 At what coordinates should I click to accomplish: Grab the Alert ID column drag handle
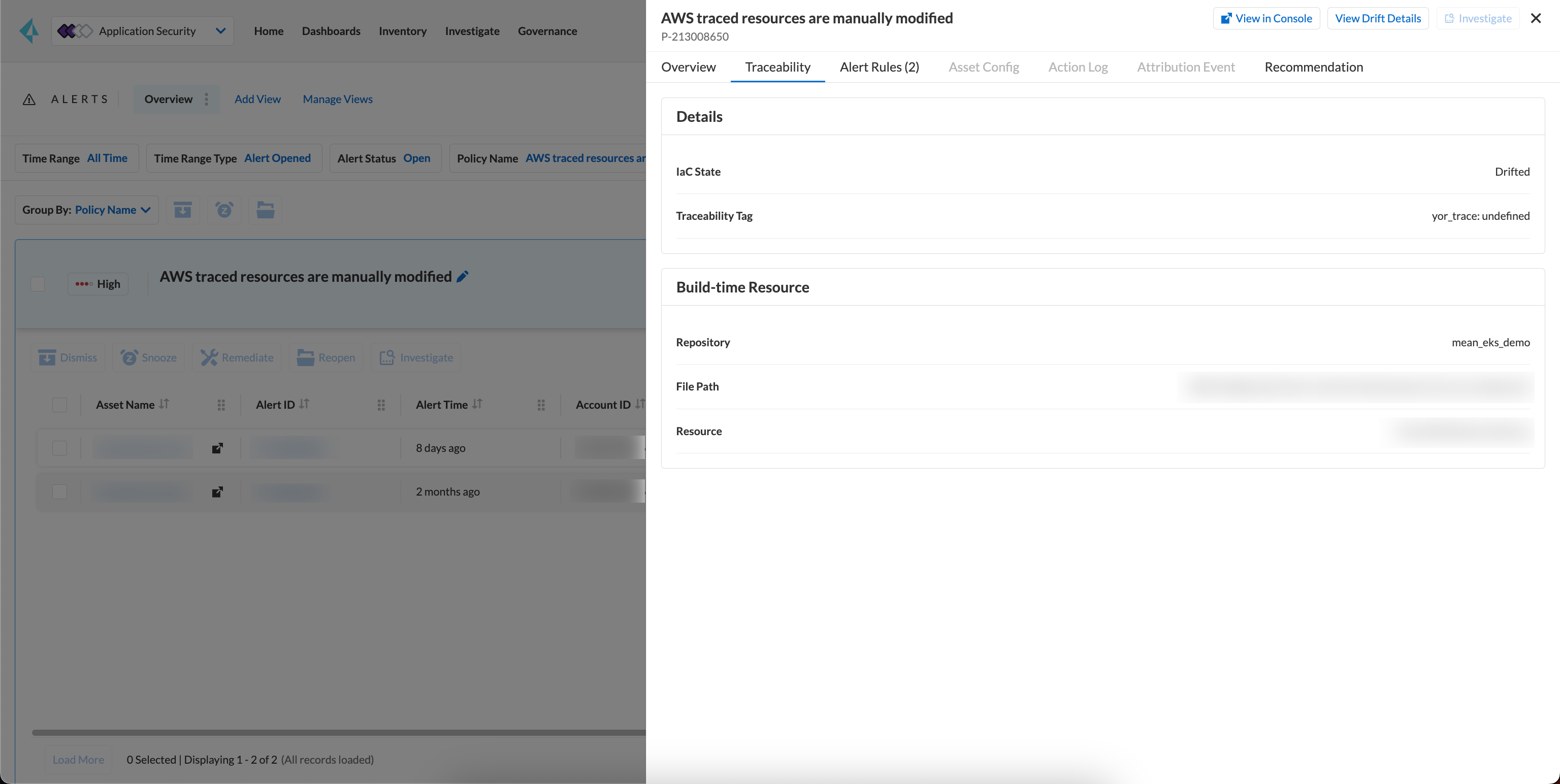(381, 405)
